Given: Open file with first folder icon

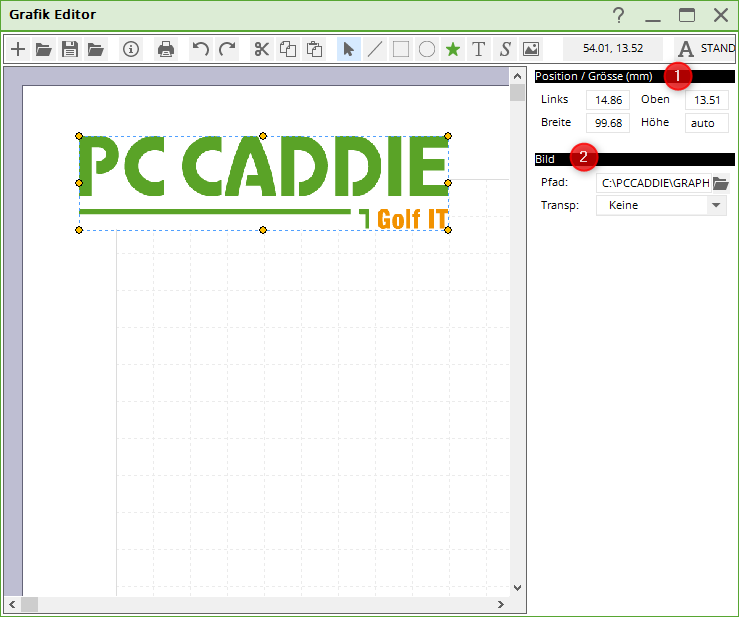Looking at the screenshot, I should tap(44, 49).
